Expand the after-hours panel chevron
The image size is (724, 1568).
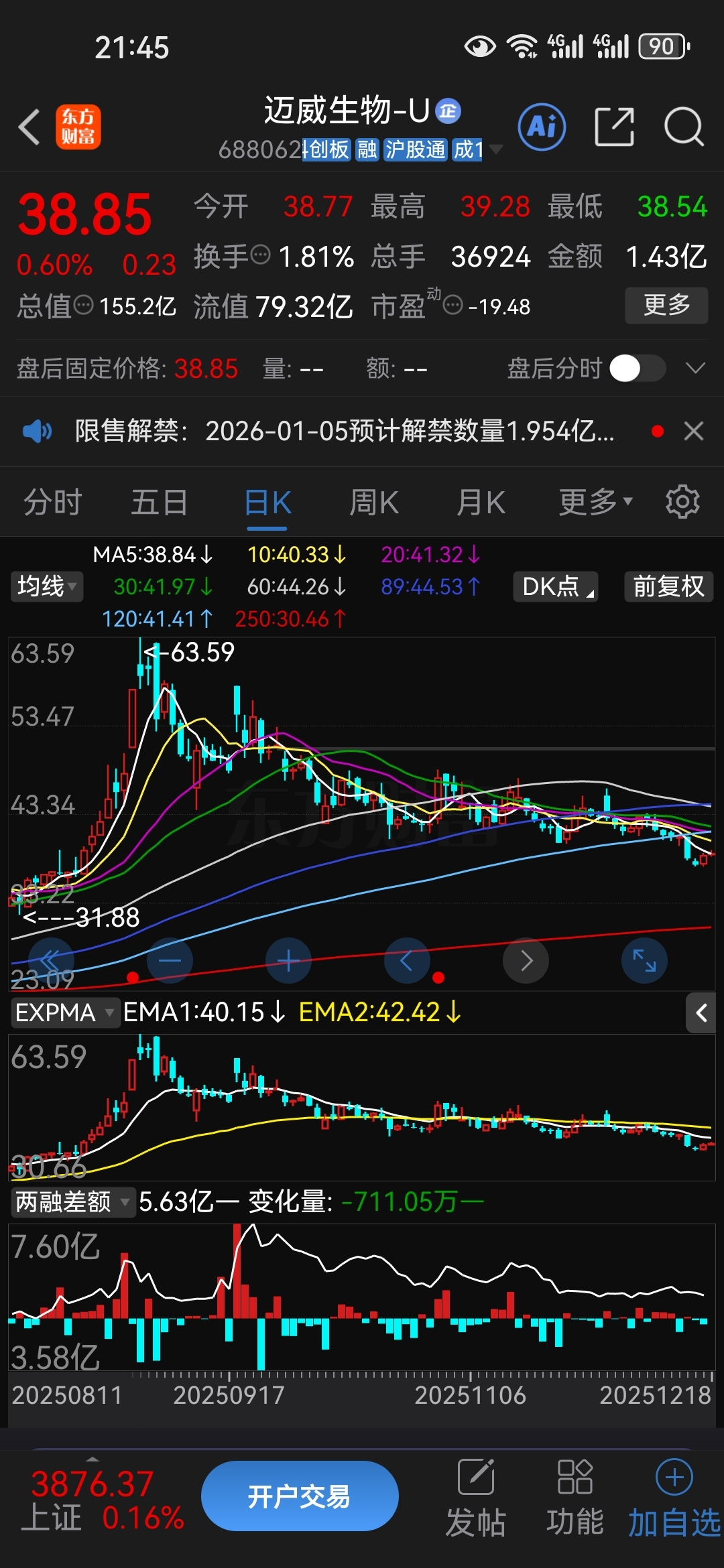(696, 368)
